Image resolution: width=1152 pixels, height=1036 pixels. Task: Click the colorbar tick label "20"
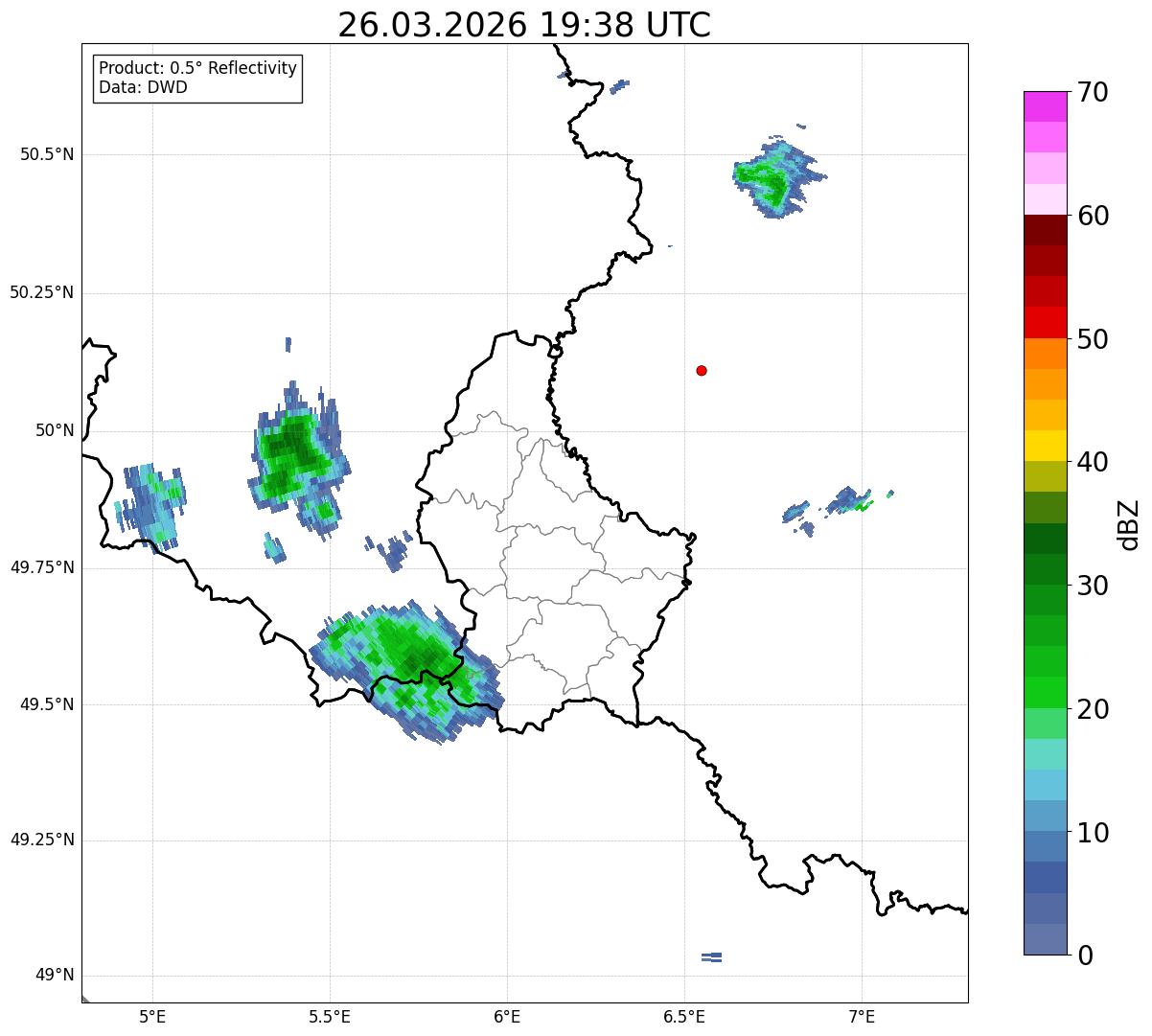[x=1093, y=709]
